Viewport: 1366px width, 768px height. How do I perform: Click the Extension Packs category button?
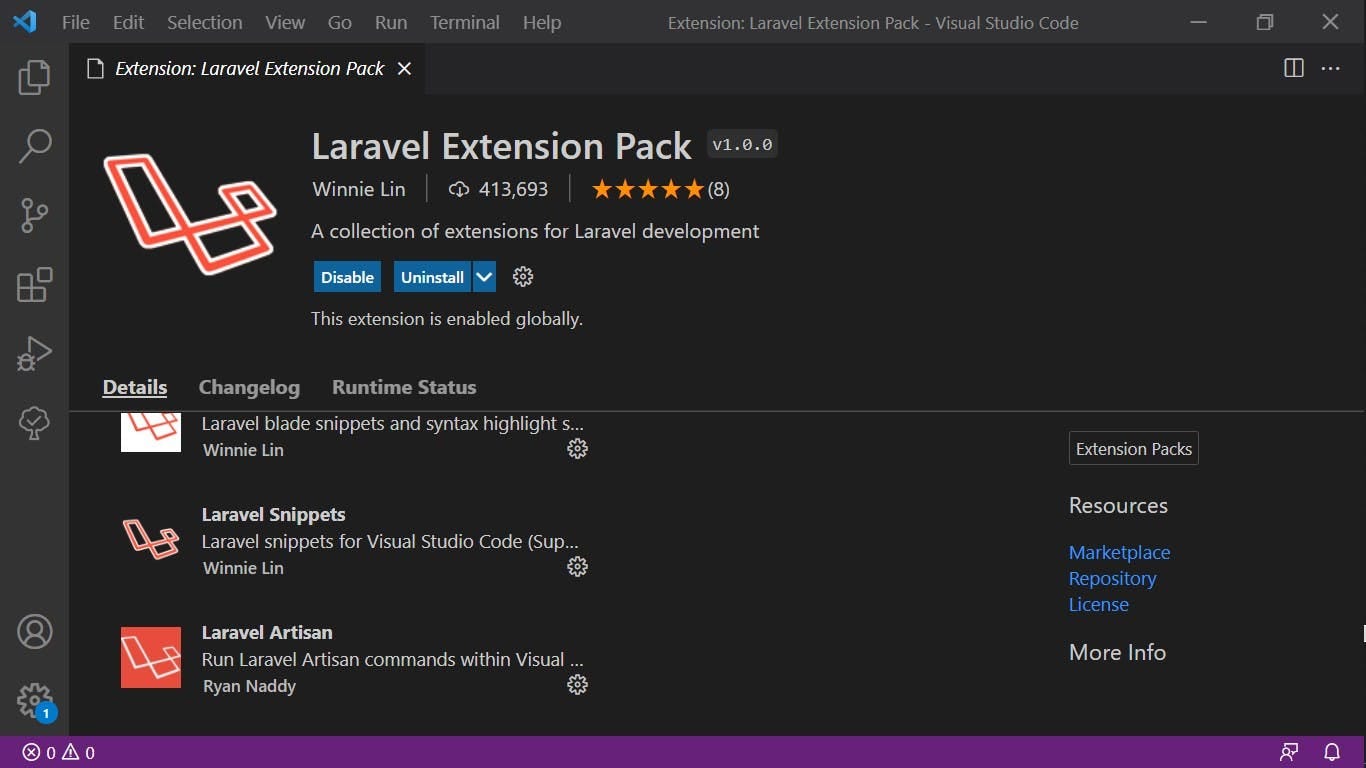(x=1134, y=449)
